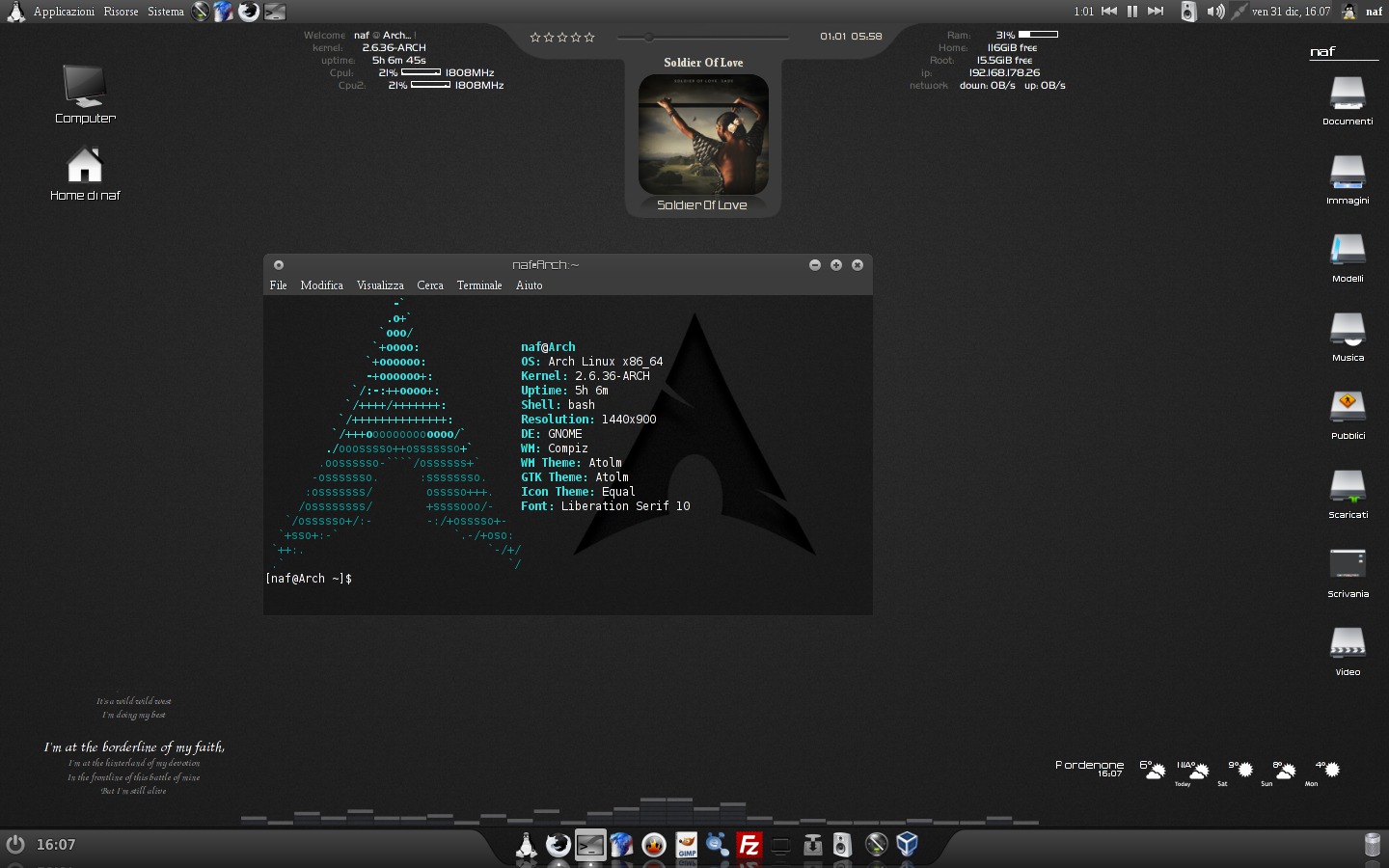
Task: Click the Sun weather forecast icon
Action: pos(1286,770)
